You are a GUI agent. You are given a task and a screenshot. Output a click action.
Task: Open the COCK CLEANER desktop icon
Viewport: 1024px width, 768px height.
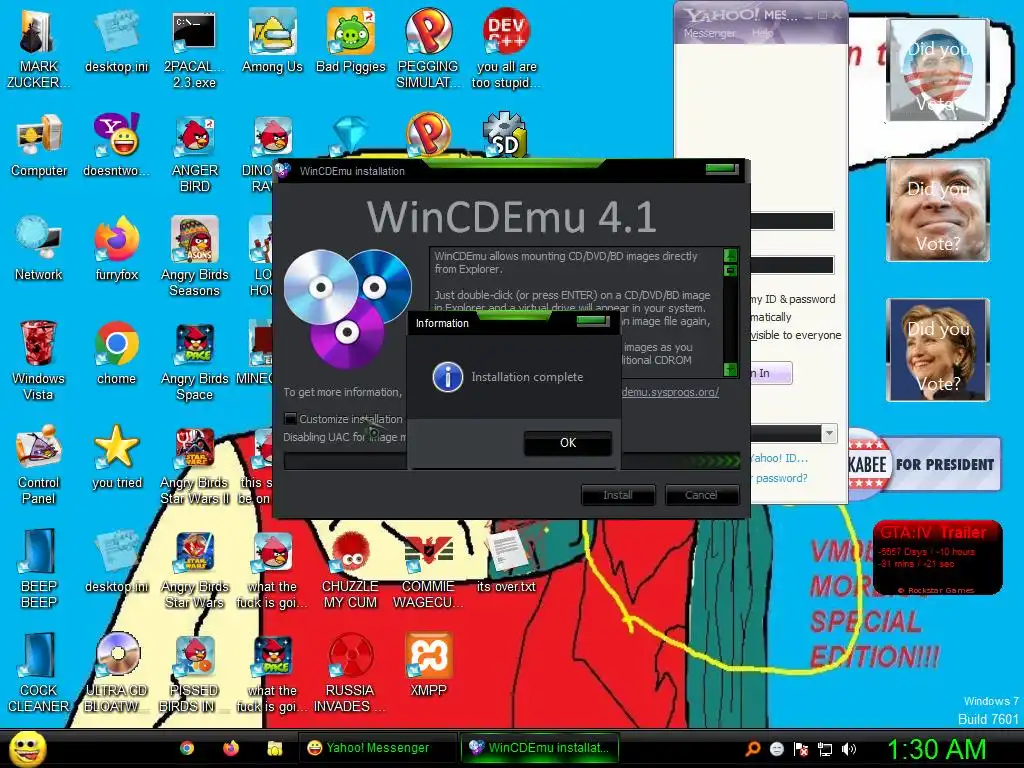39,672
